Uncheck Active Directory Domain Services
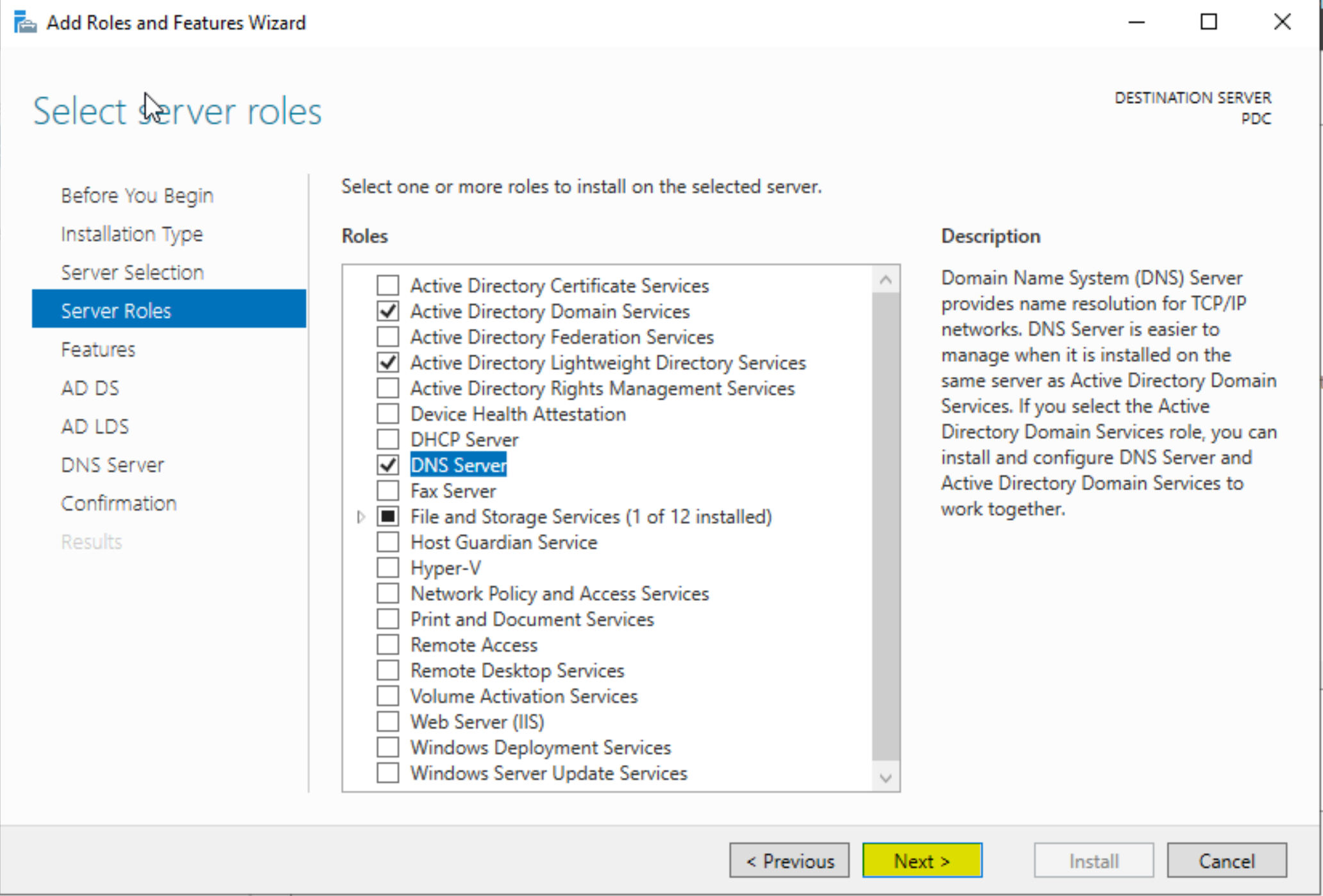The width and height of the screenshot is (1323, 896). coord(388,311)
